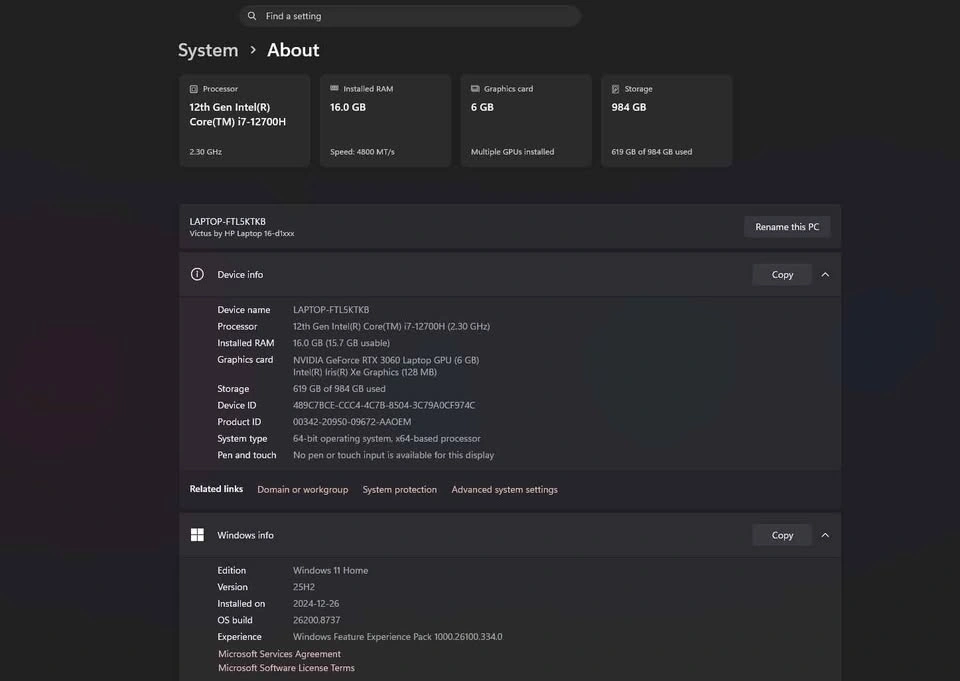
Task: Click the System type value
Action: point(386,438)
